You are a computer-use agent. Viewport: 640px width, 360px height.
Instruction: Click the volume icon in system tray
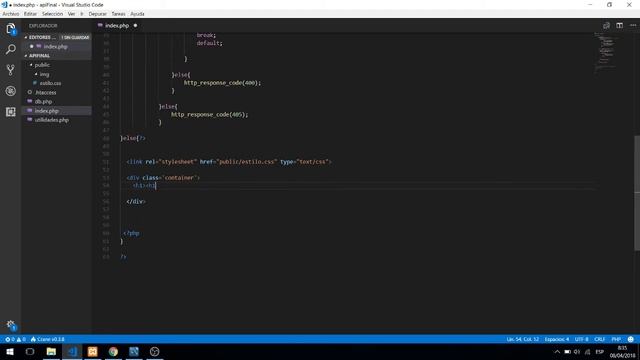tap(577, 352)
